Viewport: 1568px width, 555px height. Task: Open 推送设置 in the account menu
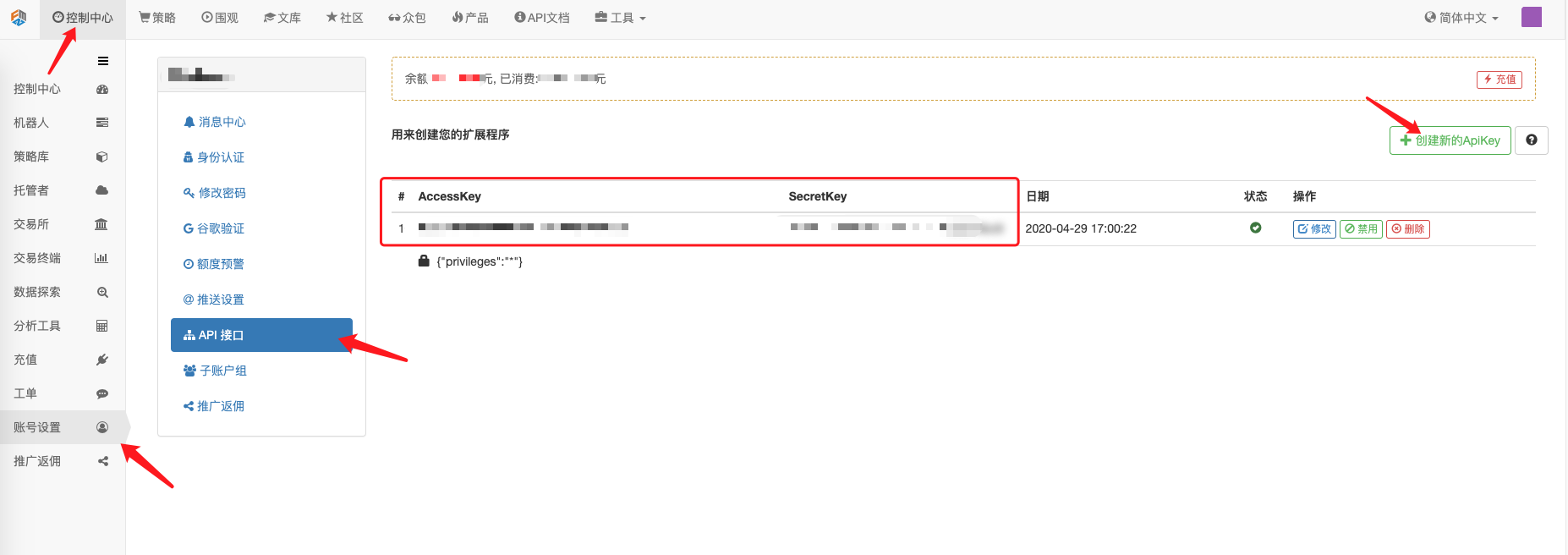click(x=214, y=299)
